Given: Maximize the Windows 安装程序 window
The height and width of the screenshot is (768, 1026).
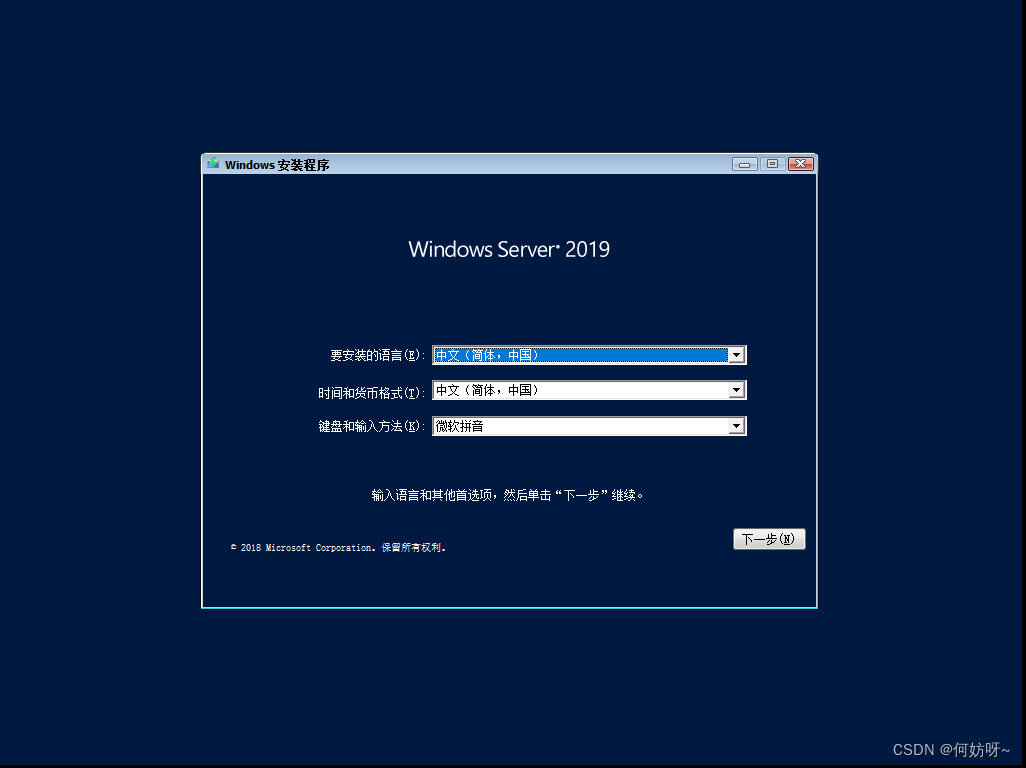Looking at the screenshot, I should [x=773, y=164].
